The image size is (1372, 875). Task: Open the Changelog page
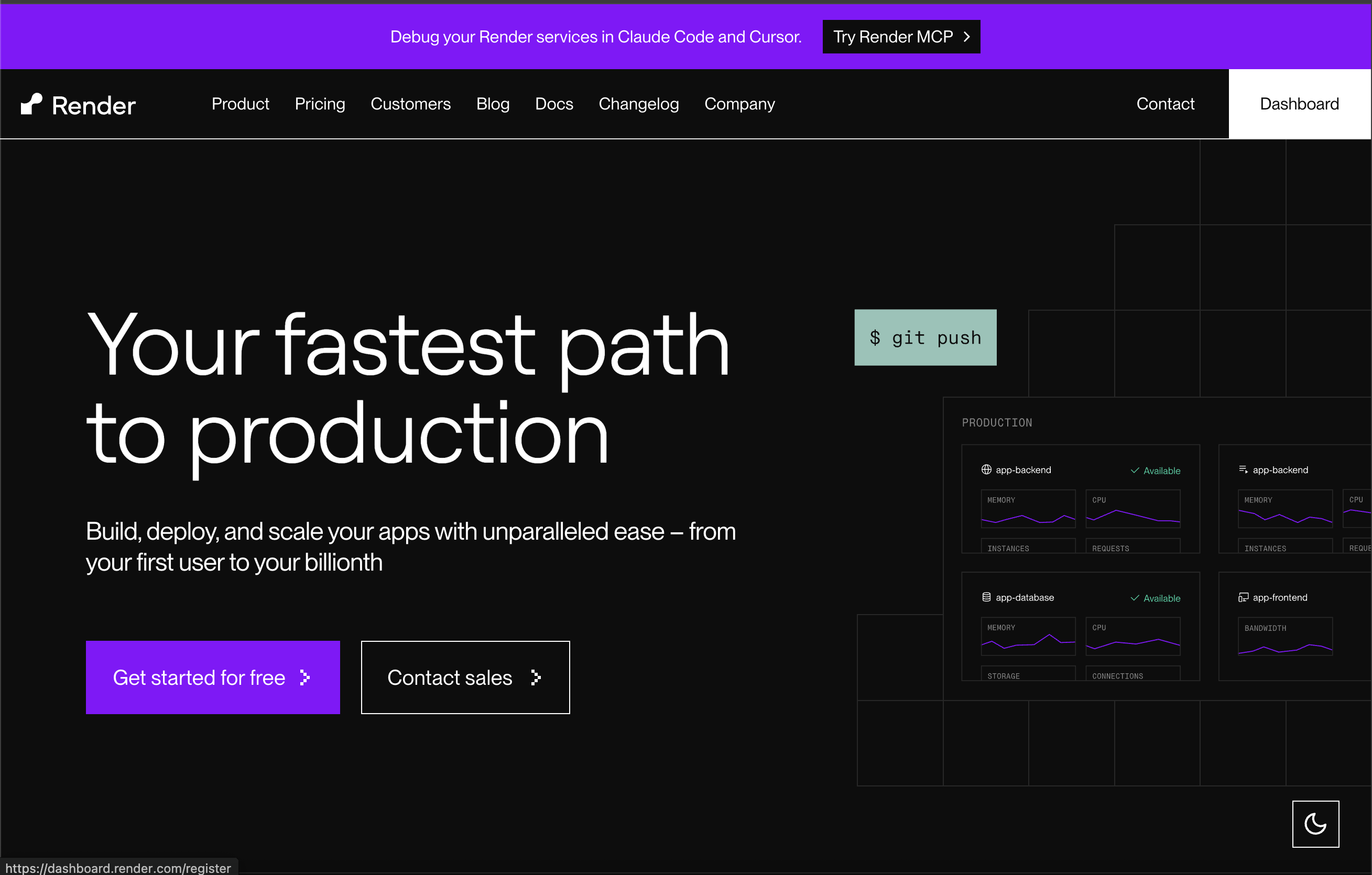pyautogui.click(x=638, y=104)
